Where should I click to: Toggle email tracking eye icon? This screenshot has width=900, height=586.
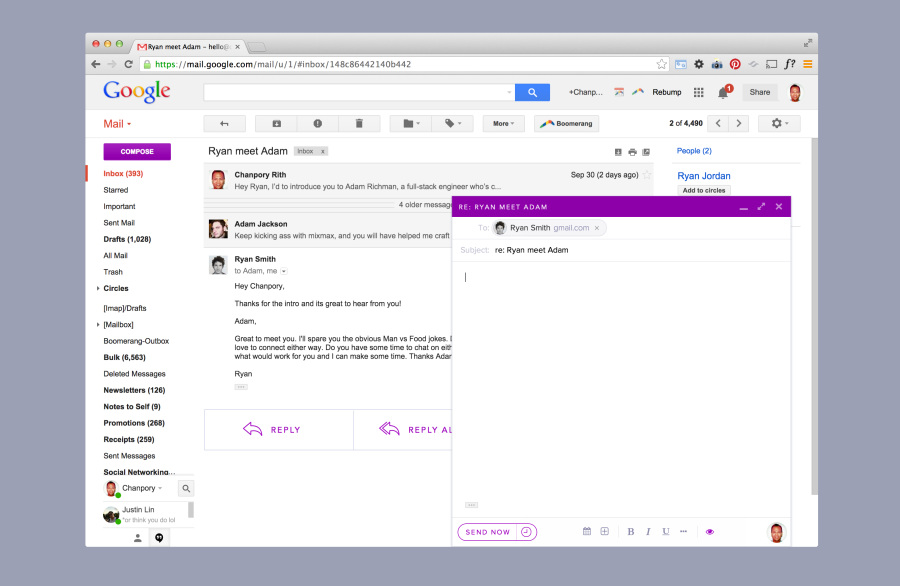(x=710, y=532)
